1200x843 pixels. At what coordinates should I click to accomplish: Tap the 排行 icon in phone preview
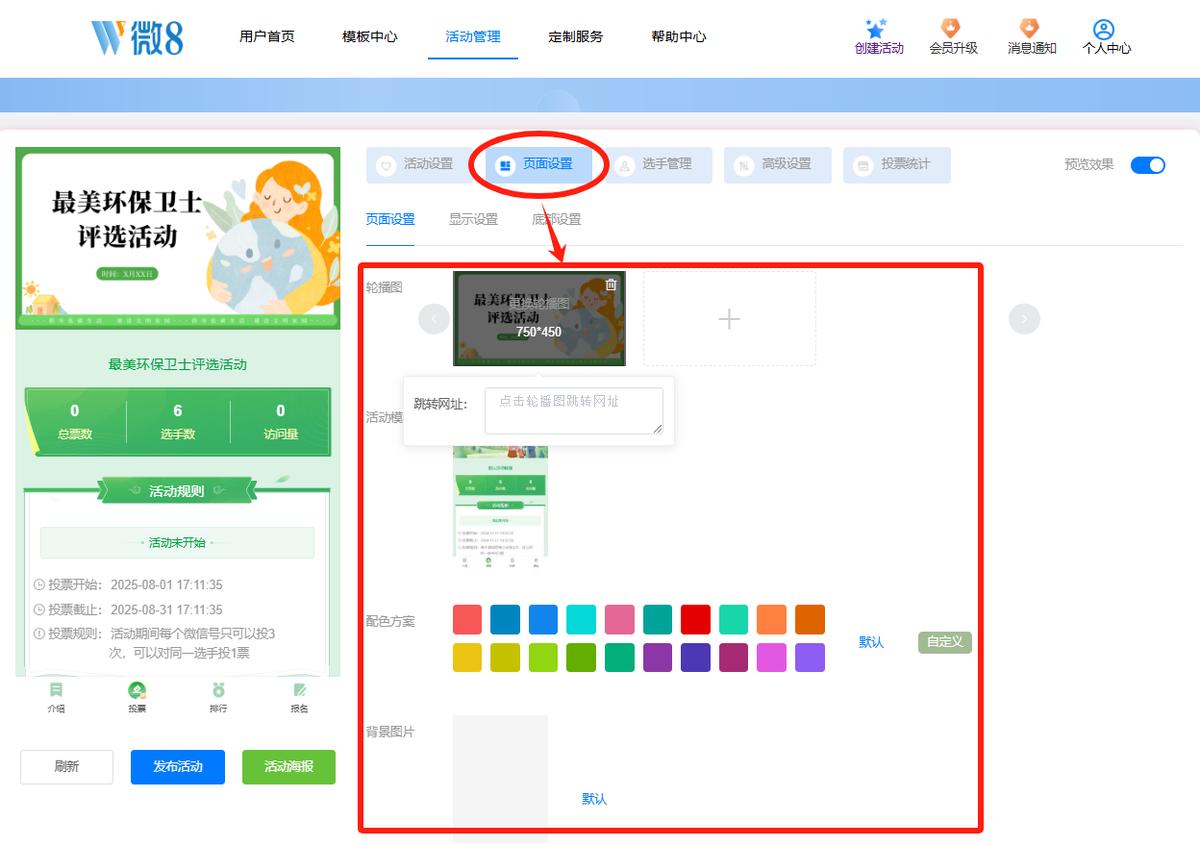click(x=218, y=697)
